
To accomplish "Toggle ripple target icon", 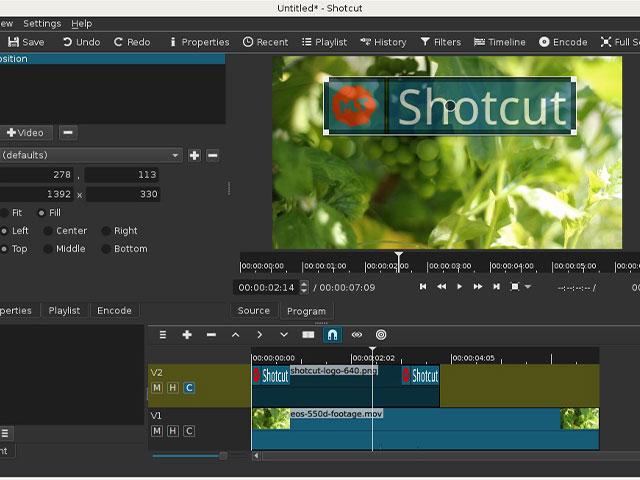I will pos(381,335).
